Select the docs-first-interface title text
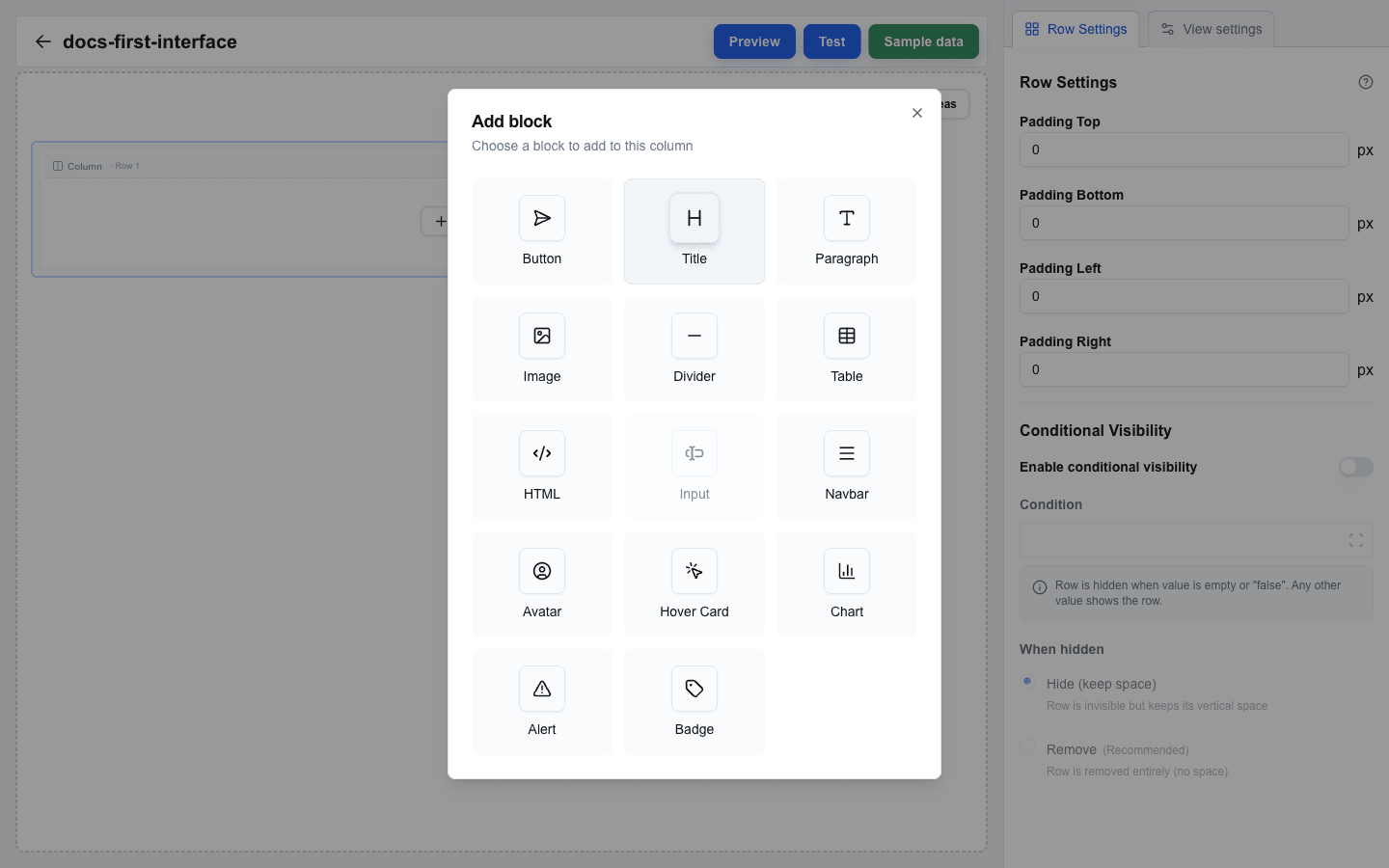1389x868 pixels. pyautogui.click(x=150, y=41)
